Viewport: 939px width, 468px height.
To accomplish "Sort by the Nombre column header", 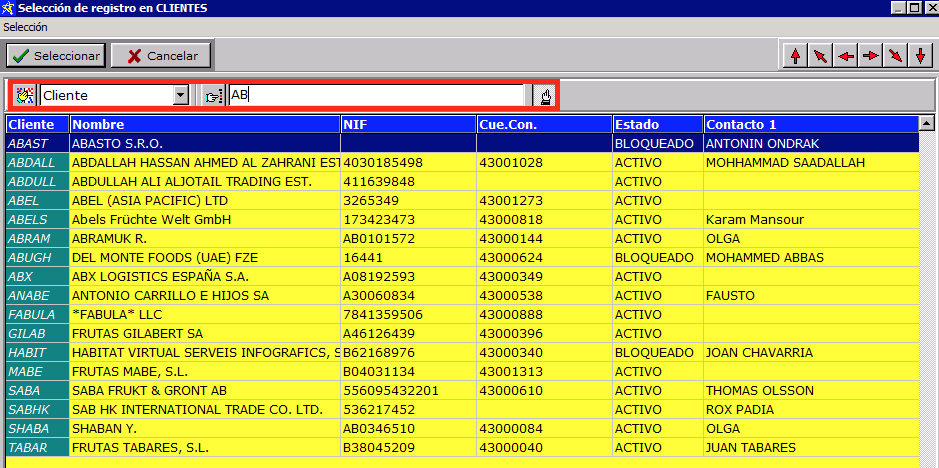I will click(x=204, y=124).
